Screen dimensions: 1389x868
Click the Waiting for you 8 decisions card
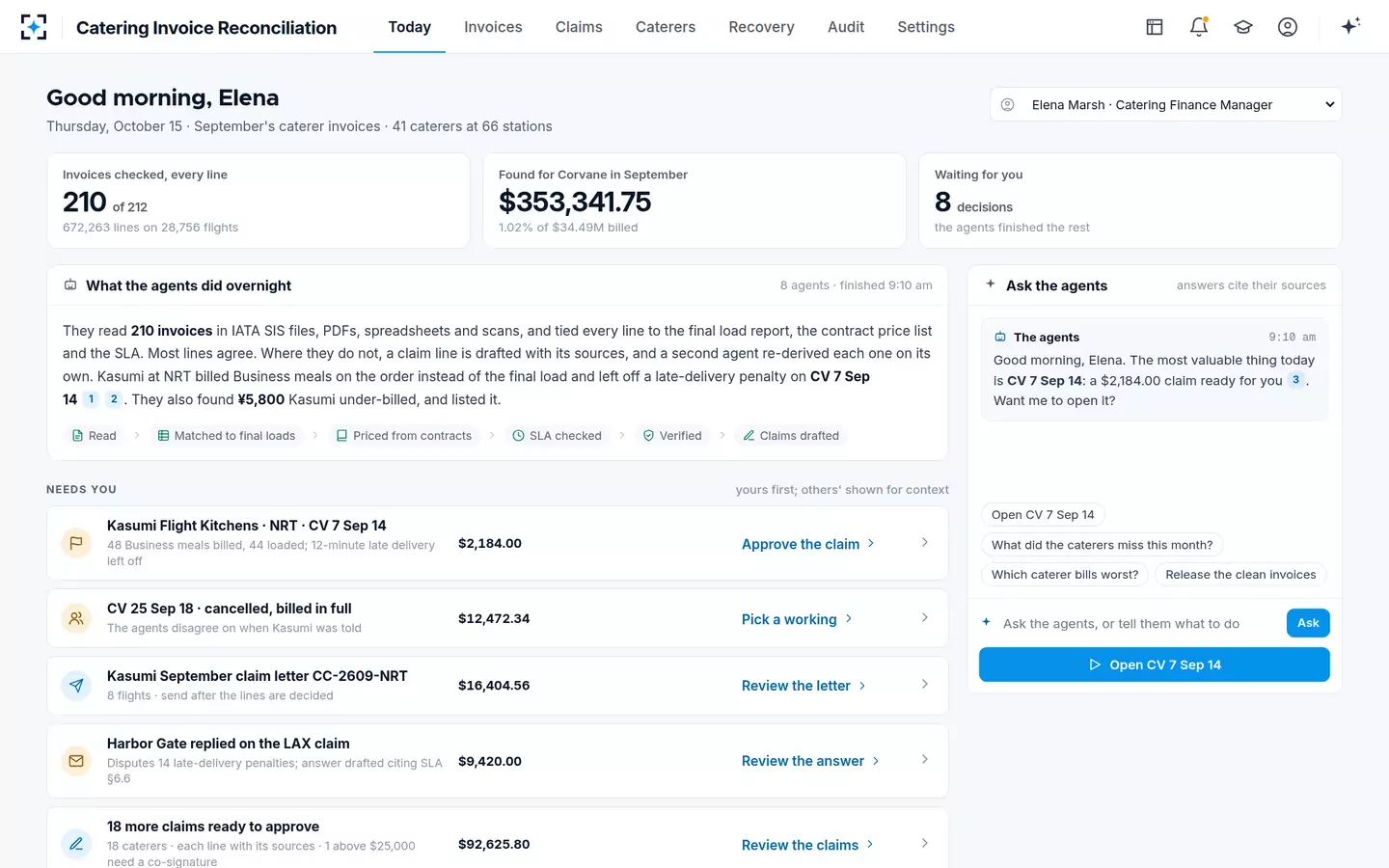coord(1130,201)
